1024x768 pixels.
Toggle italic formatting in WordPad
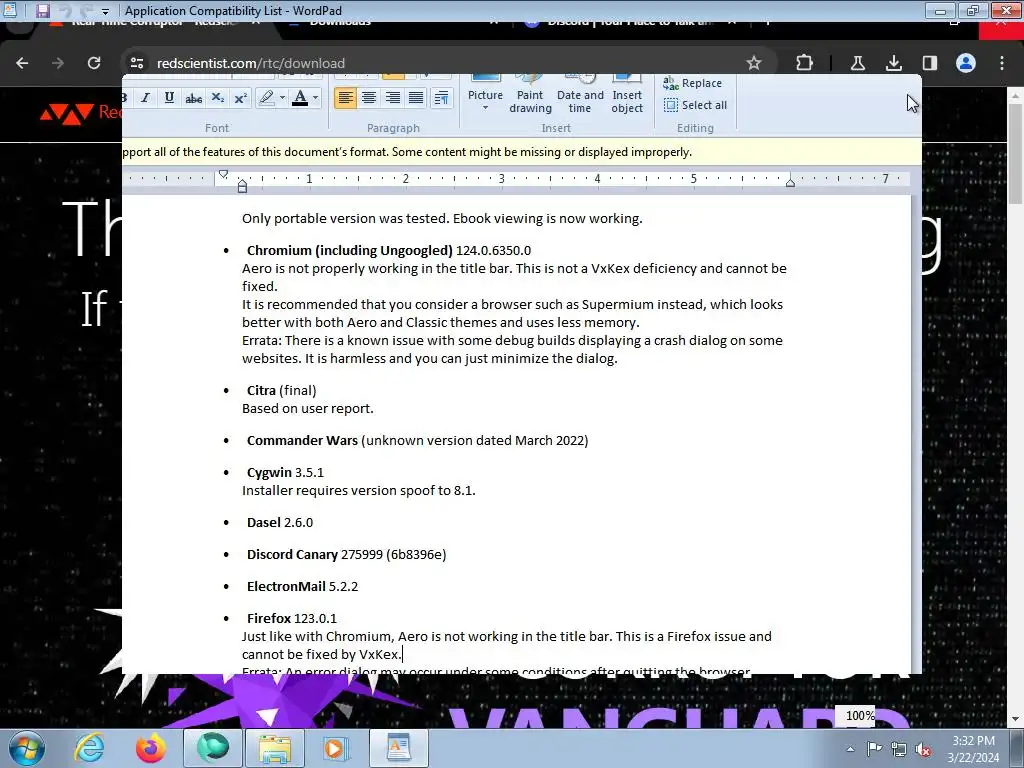[x=145, y=98]
